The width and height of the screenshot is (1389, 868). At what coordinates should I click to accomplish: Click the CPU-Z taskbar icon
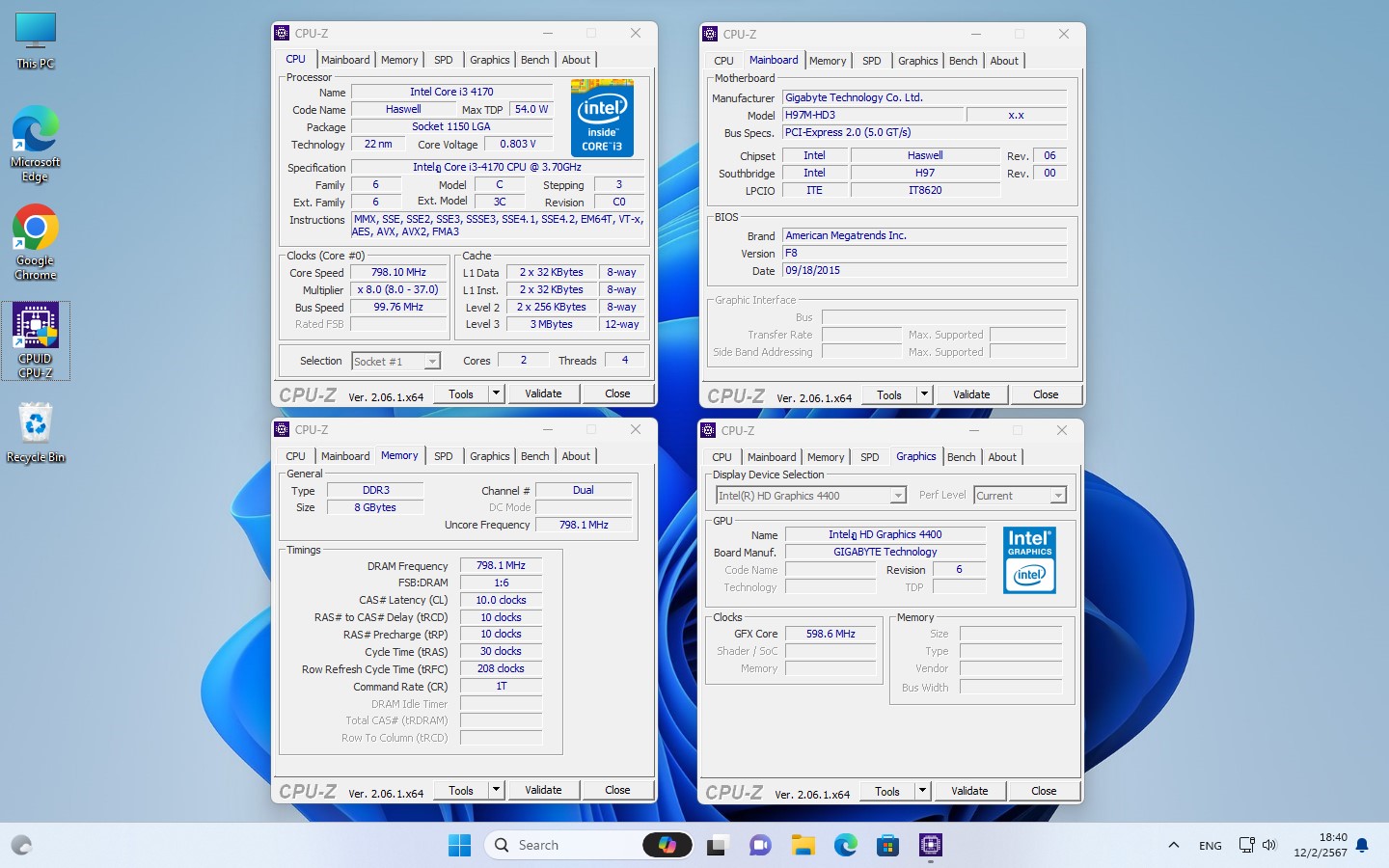coord(931,846)
